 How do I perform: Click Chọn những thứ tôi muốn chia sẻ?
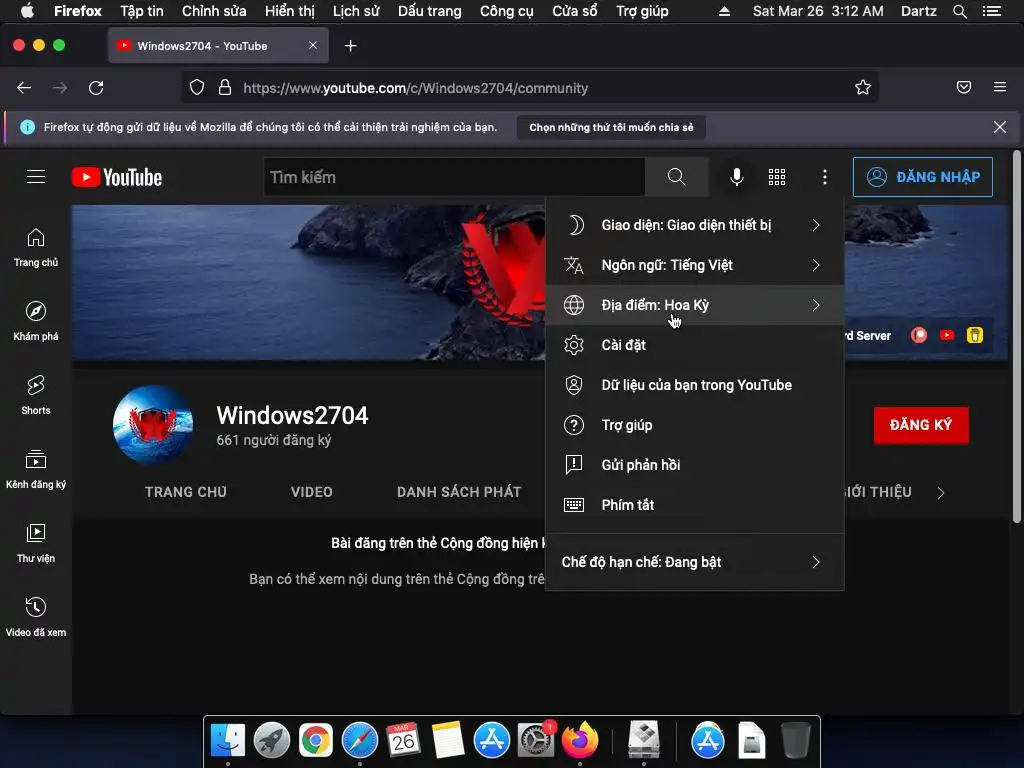point(611,127)
